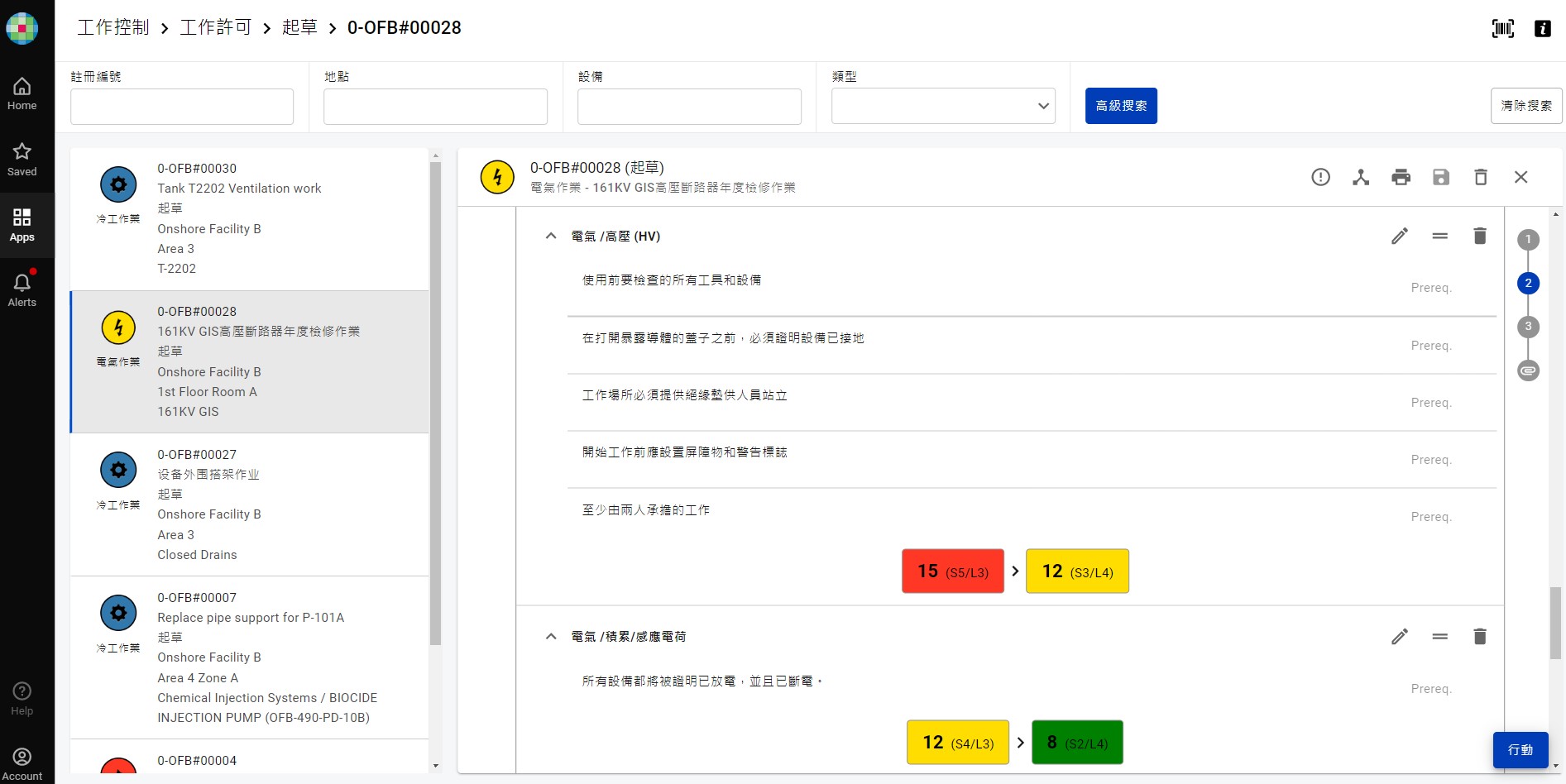Screen dimensions: 1566x784
Task: Open Help in the sidebar
Action: (22, 699)
